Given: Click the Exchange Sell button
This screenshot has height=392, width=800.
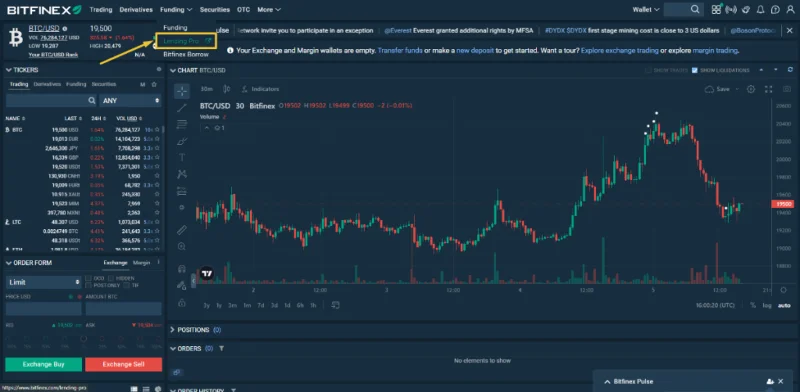Looking at the screenshot, I should coord(123,364).
